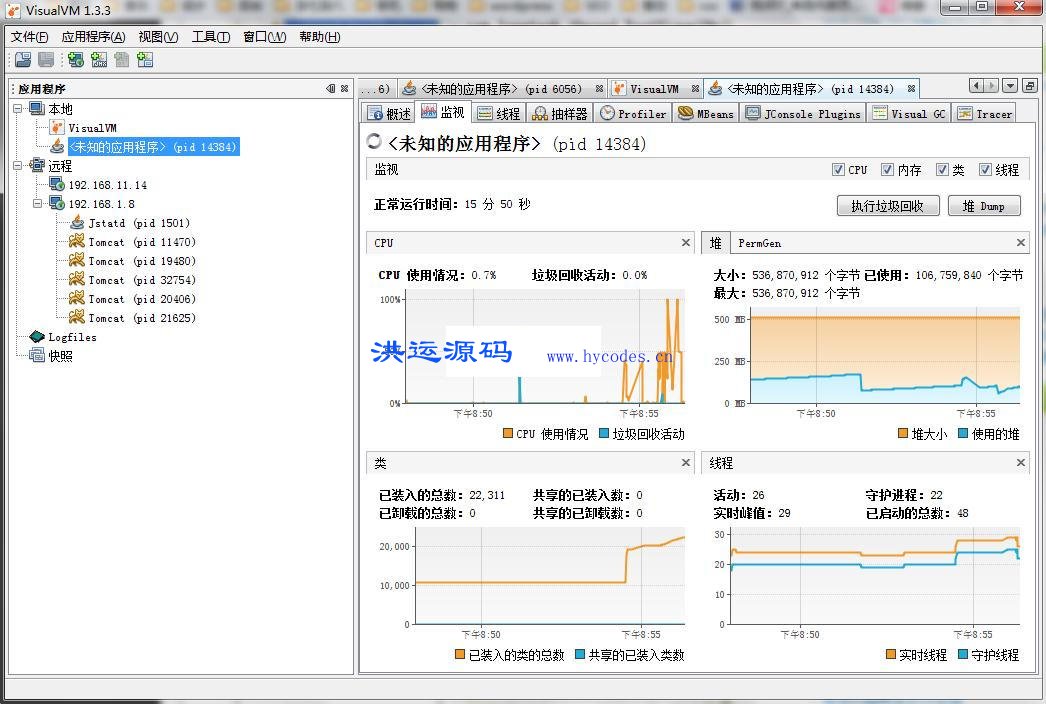Click the host icon for 192.168.11.14
Screen dimensions: 1046x704
click(x=57, y=184)
